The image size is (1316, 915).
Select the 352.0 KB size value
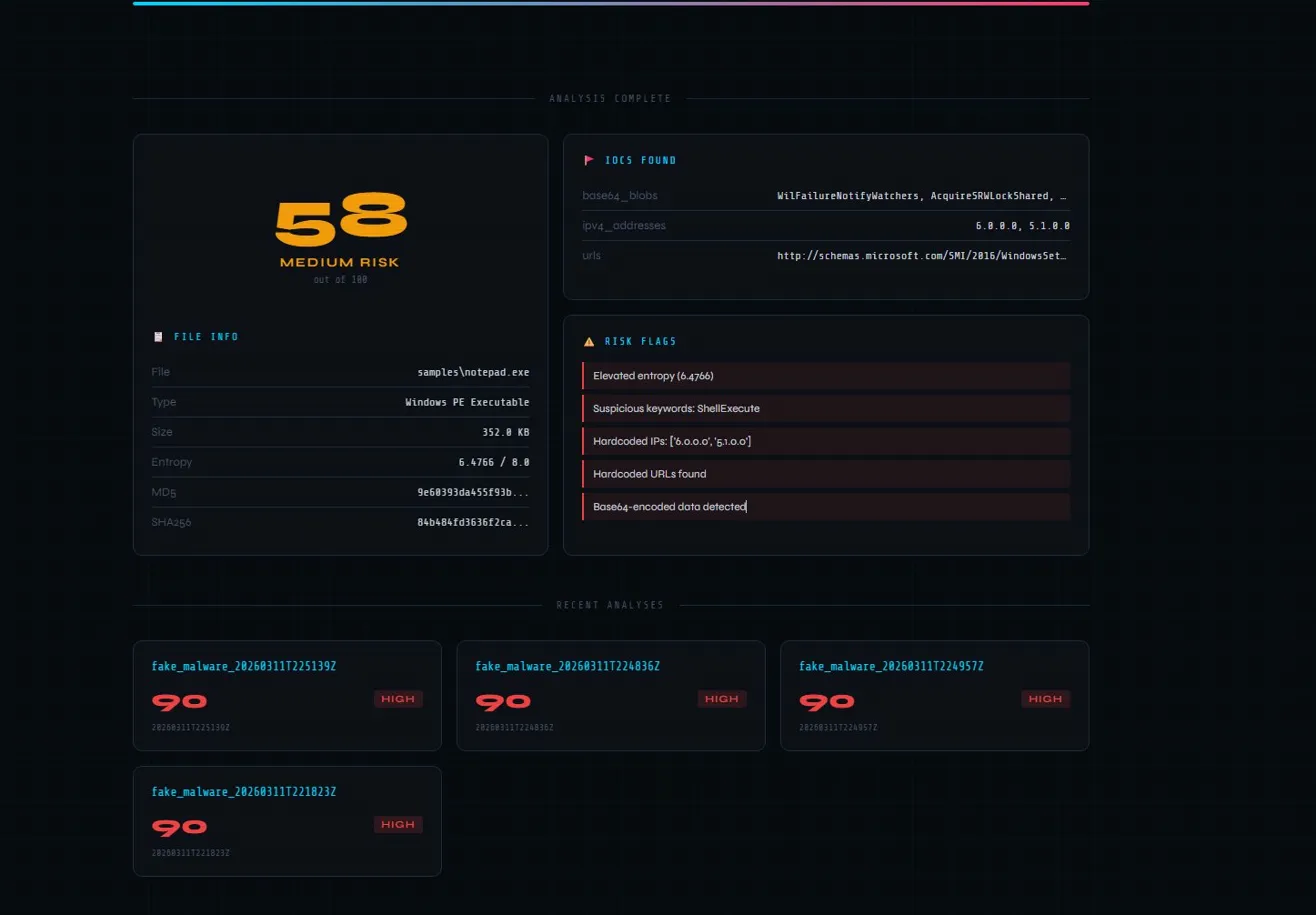click(x=506, y=432)
